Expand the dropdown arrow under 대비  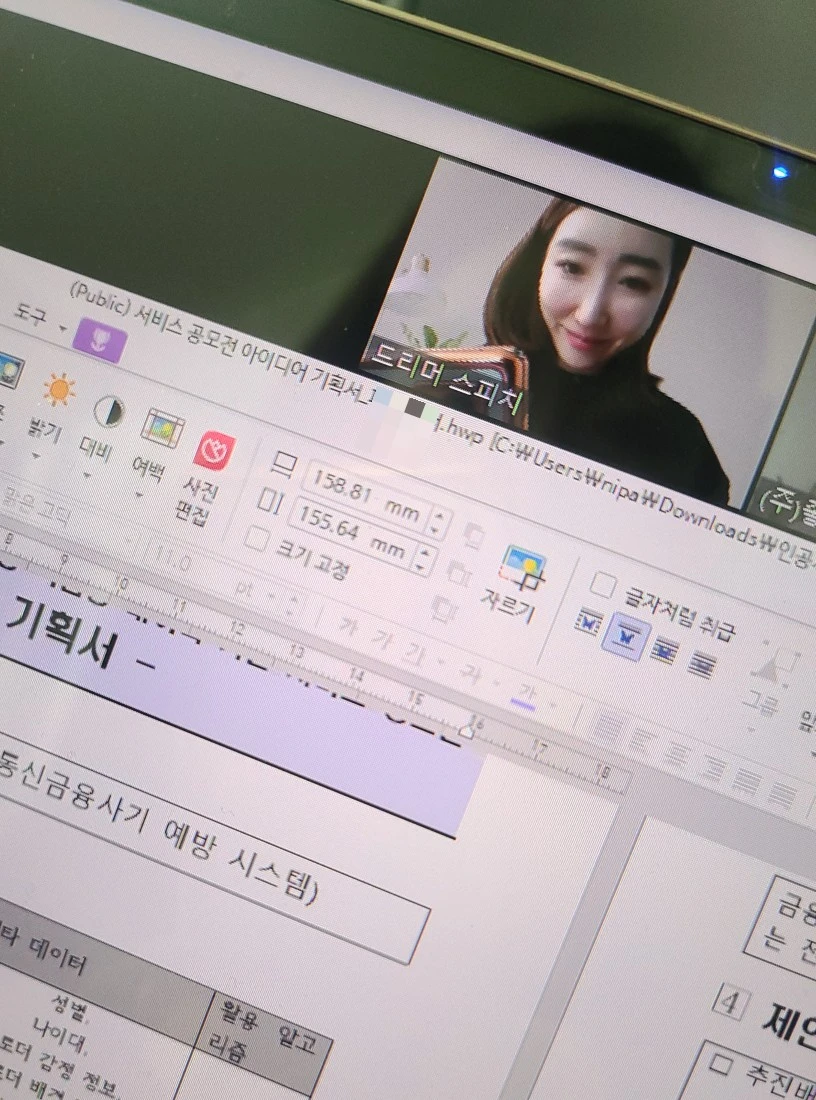coord(87,476)
